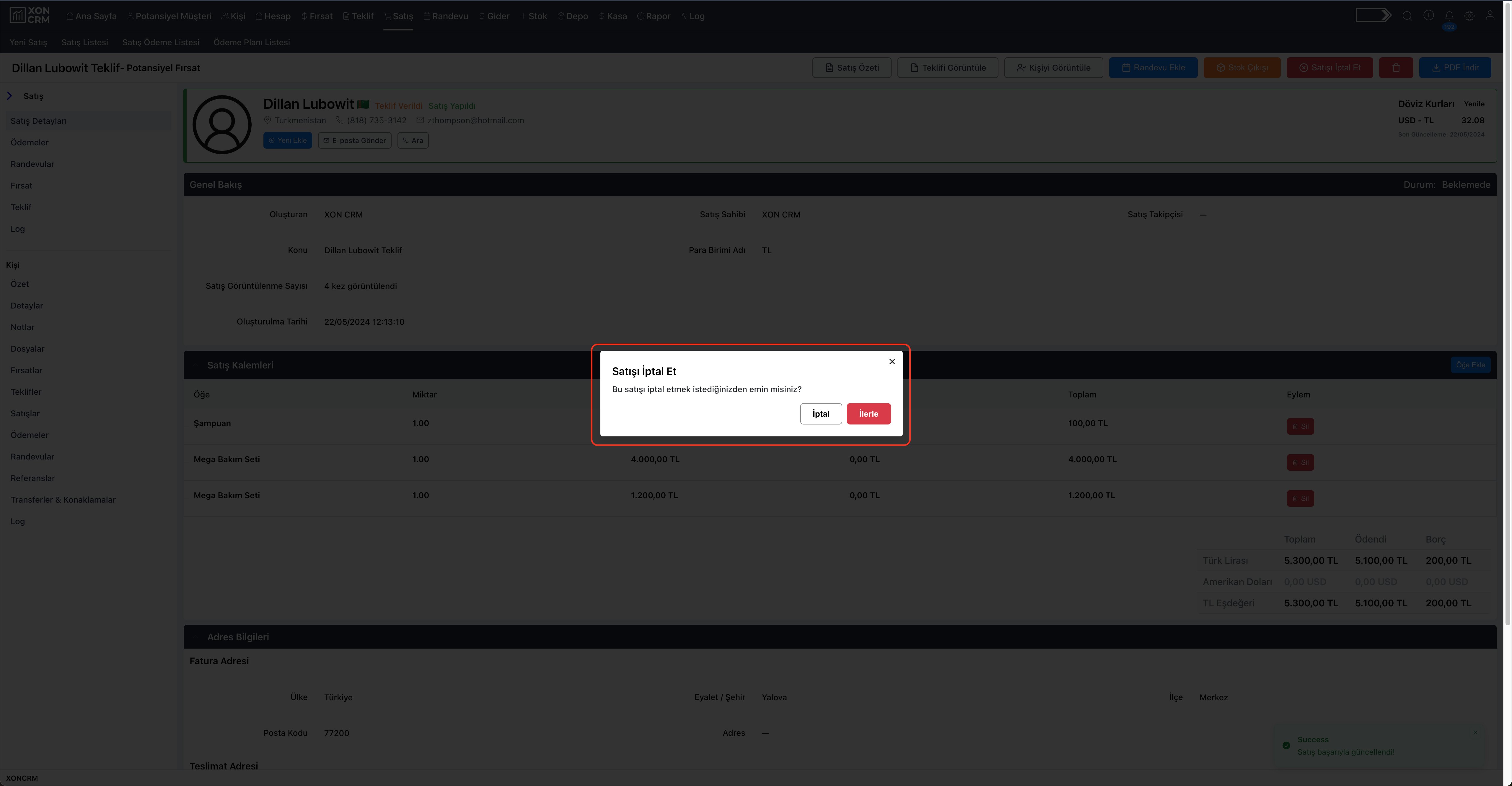Viewport: 1512px width, 786px height.
Task: Open the Hesap menu
Action: point(273,16)
